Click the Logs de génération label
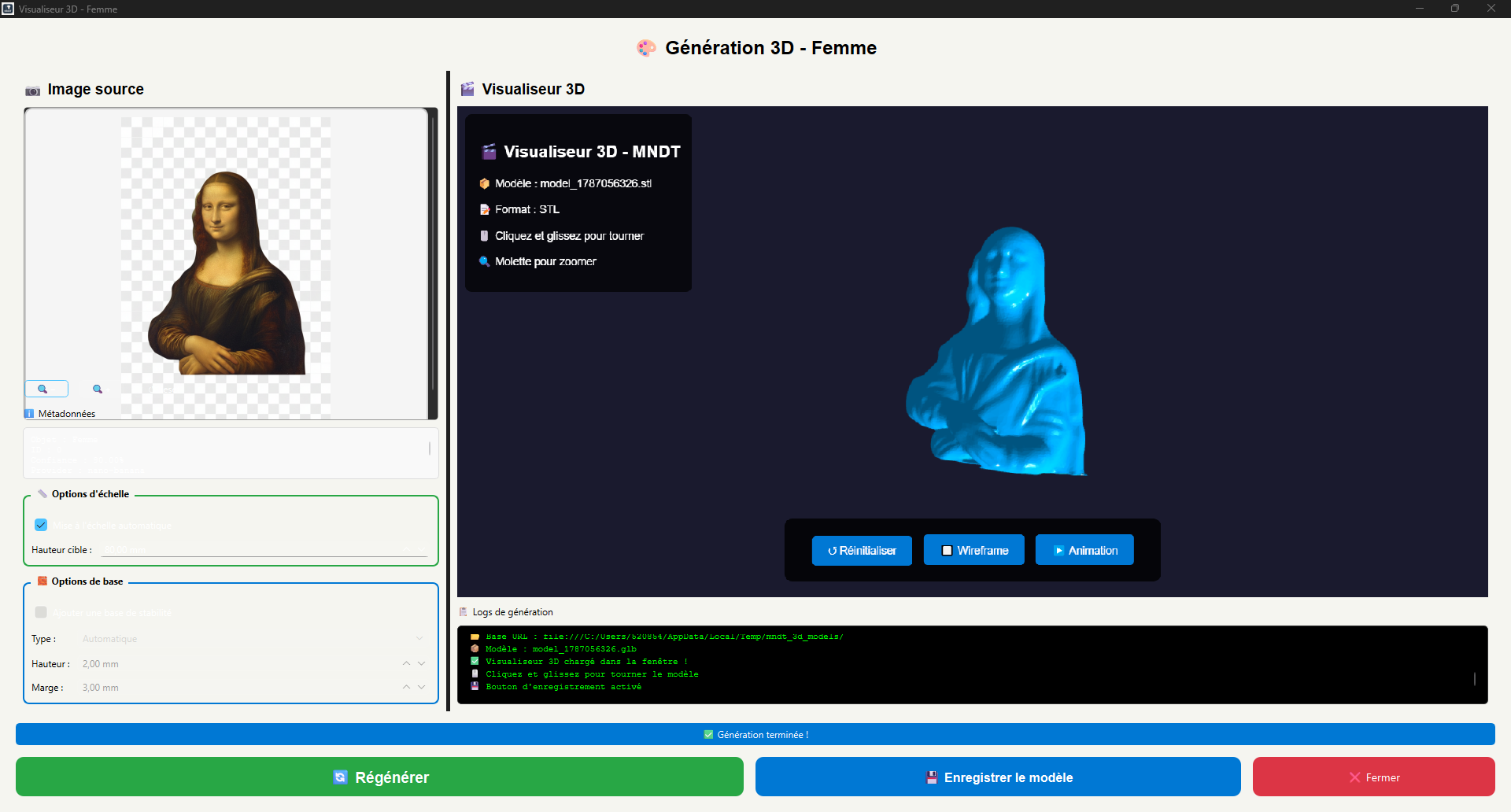Viewport: 1511px width, 812px height. point(512,612)
